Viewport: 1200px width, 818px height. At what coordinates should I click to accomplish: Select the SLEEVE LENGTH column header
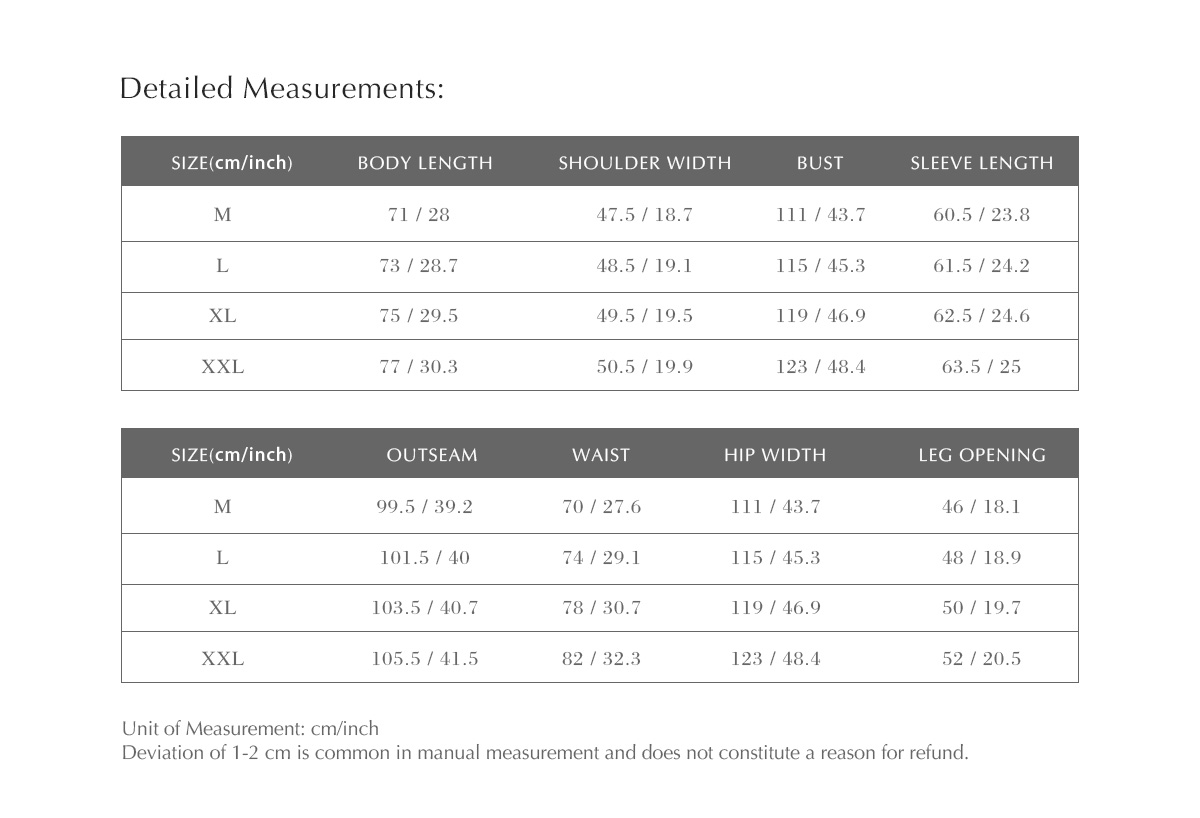(981, 163)
